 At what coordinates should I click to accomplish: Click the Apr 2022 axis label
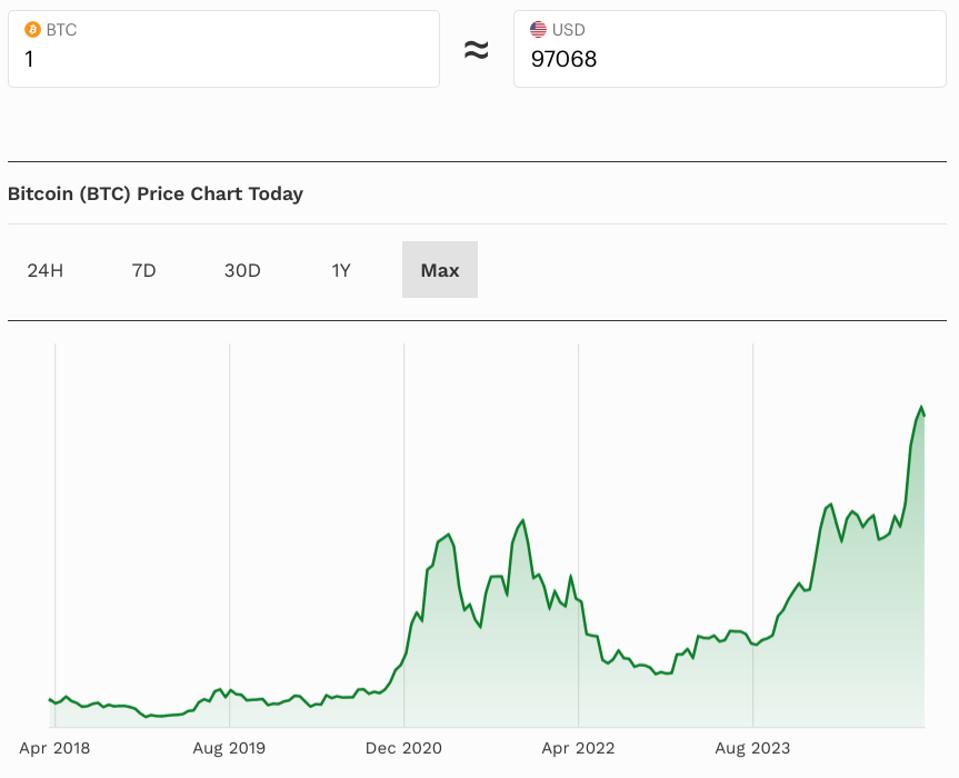point(577,747)
